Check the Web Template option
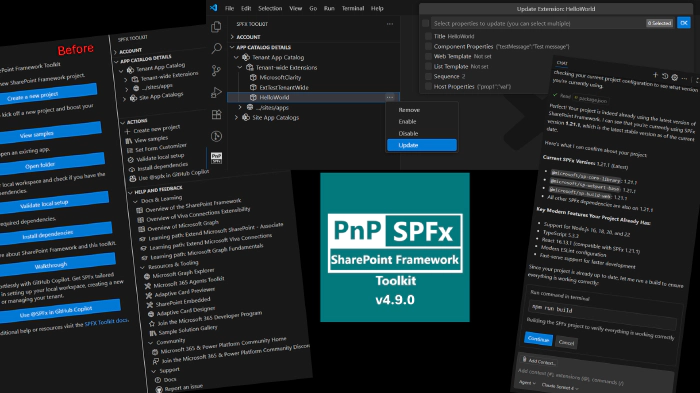Image resolution: width=700 pixels, height=393 pixels. (429, 56)
